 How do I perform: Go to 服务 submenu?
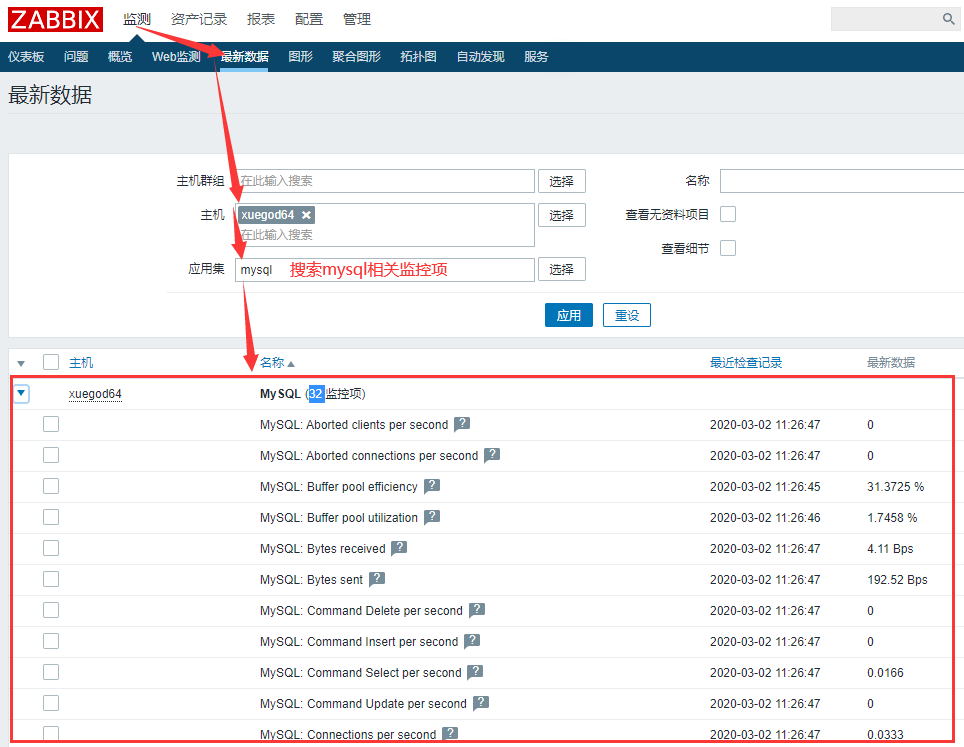(x=536, y=57)
